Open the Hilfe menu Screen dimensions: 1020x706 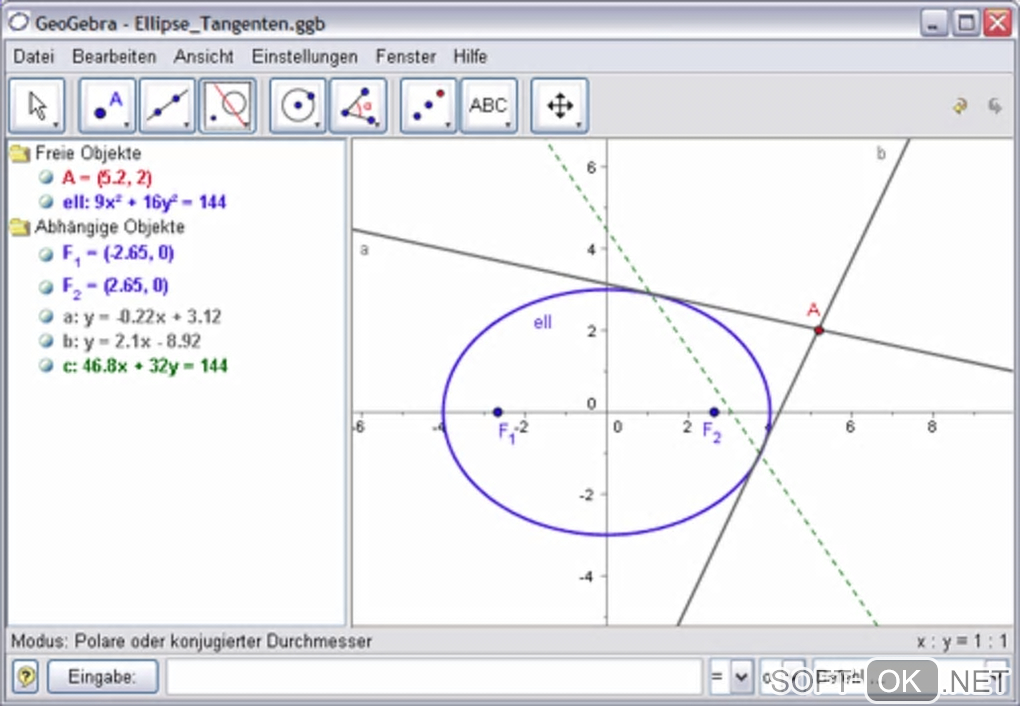pos(470,57)
